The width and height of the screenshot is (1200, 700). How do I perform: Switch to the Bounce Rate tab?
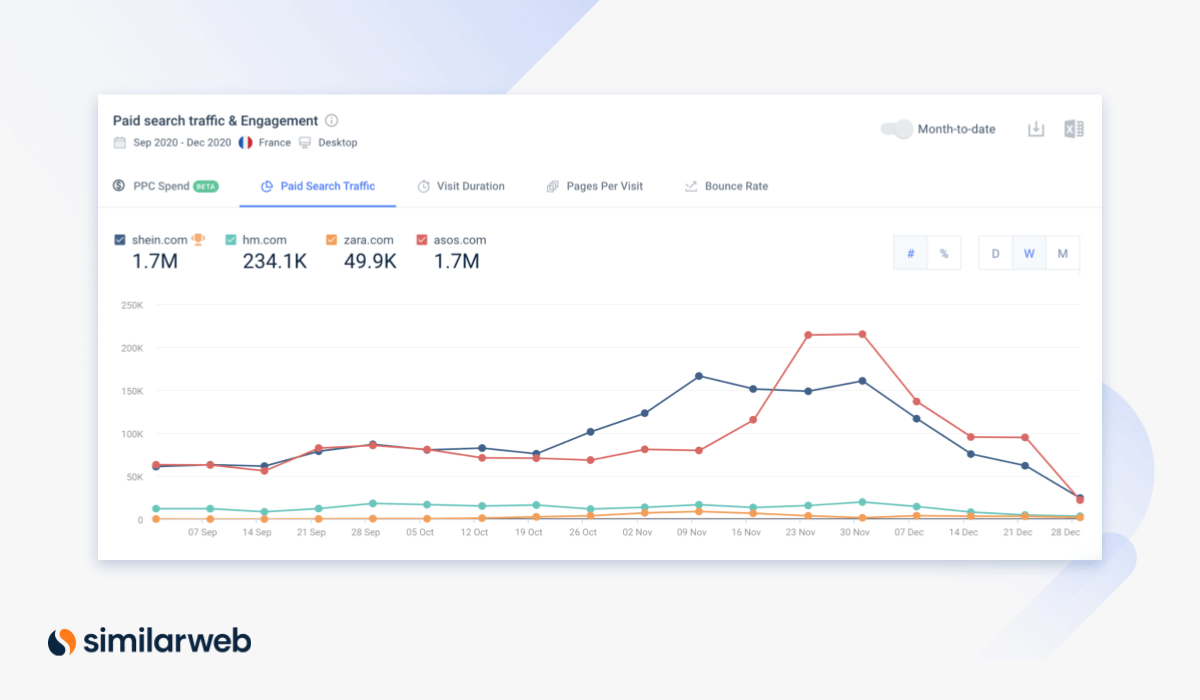726,186
